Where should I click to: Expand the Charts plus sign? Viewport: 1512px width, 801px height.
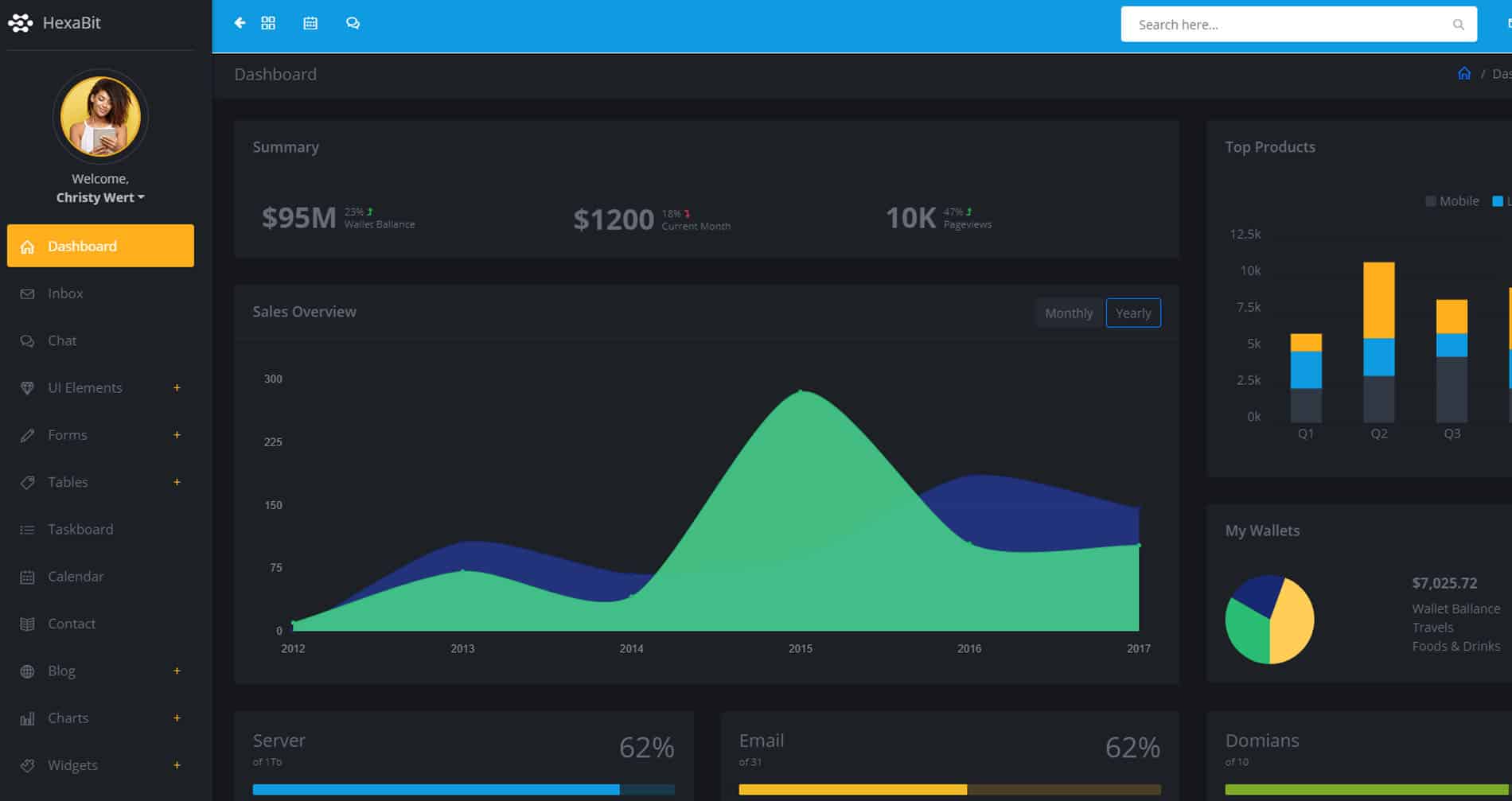coord(177,717)
